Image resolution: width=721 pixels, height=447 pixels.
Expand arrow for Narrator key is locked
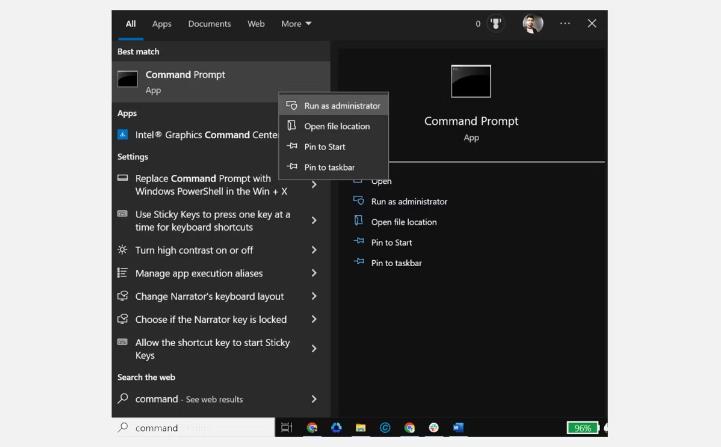point(314,319)
